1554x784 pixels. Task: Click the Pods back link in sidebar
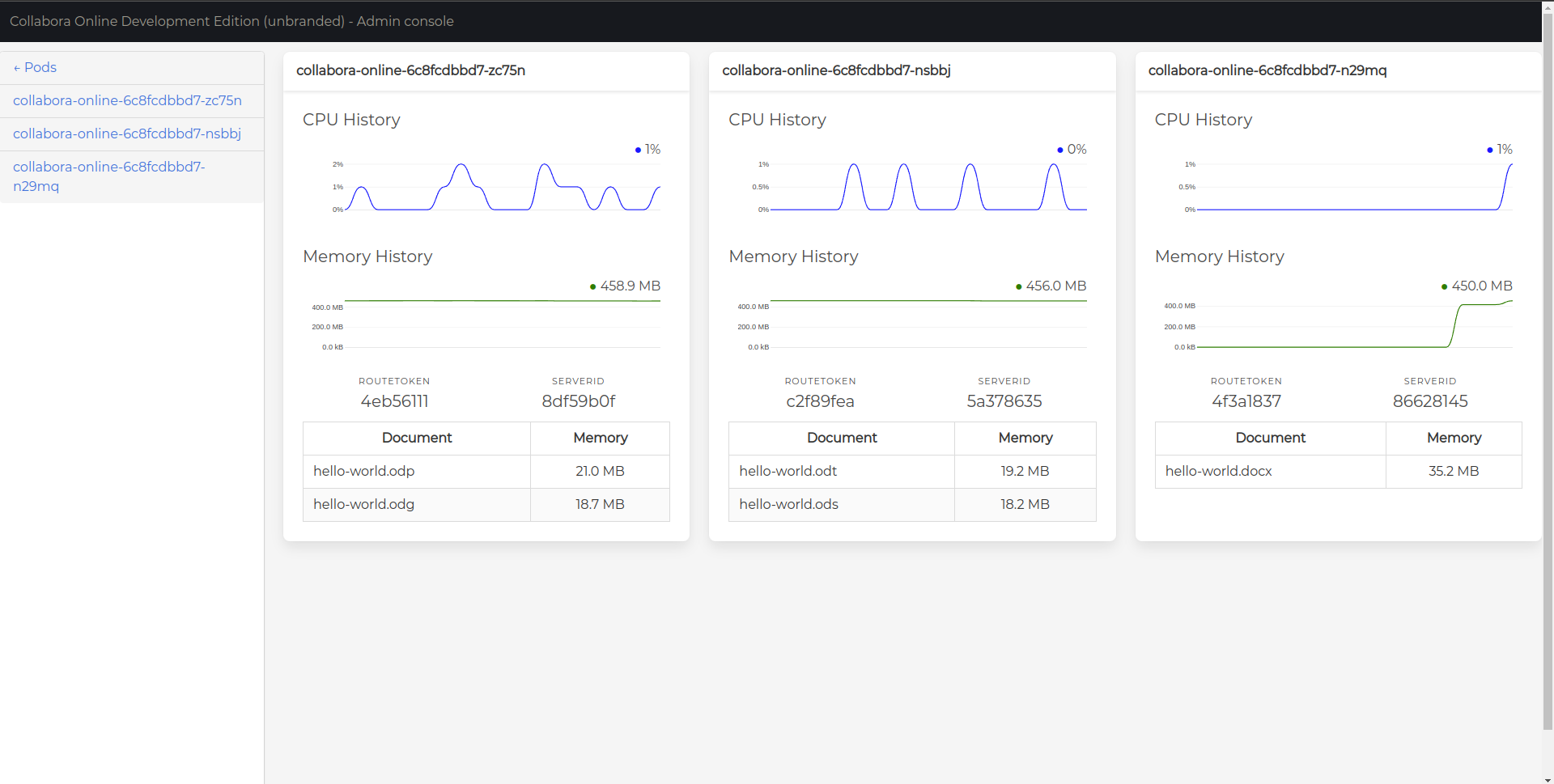point(35,68)
